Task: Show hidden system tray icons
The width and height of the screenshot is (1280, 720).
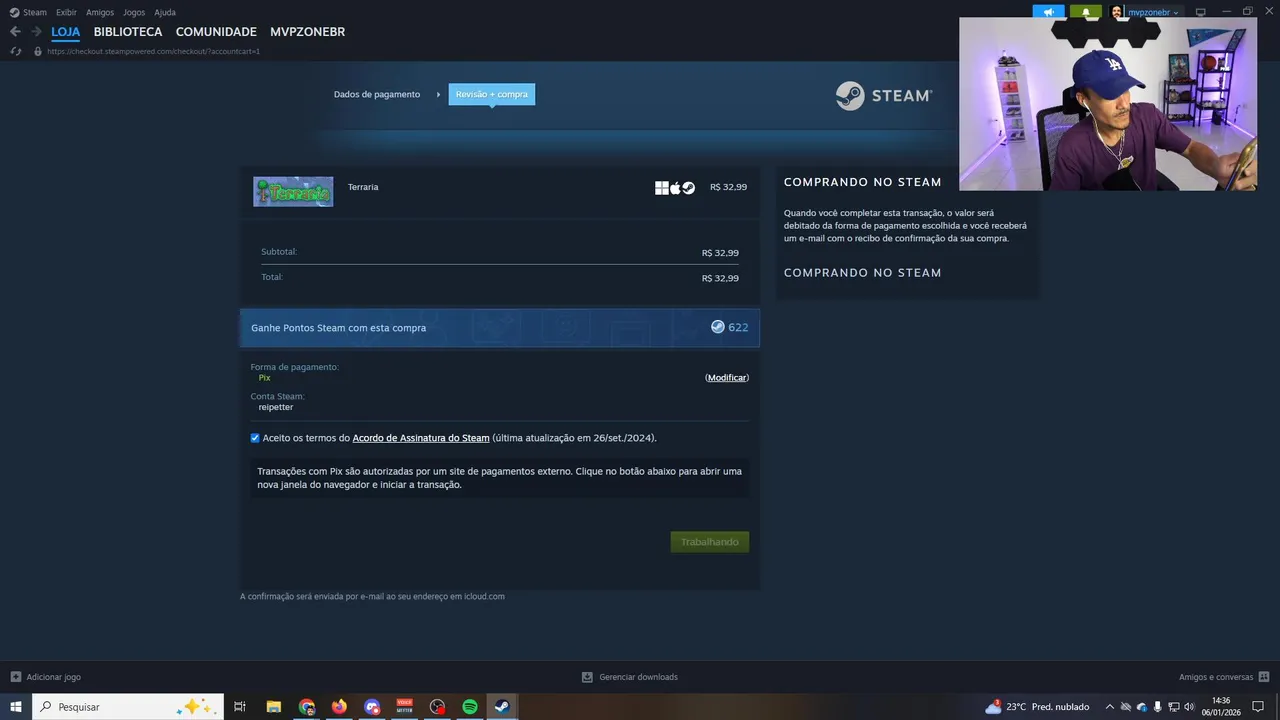Action: pos(1109,707)
